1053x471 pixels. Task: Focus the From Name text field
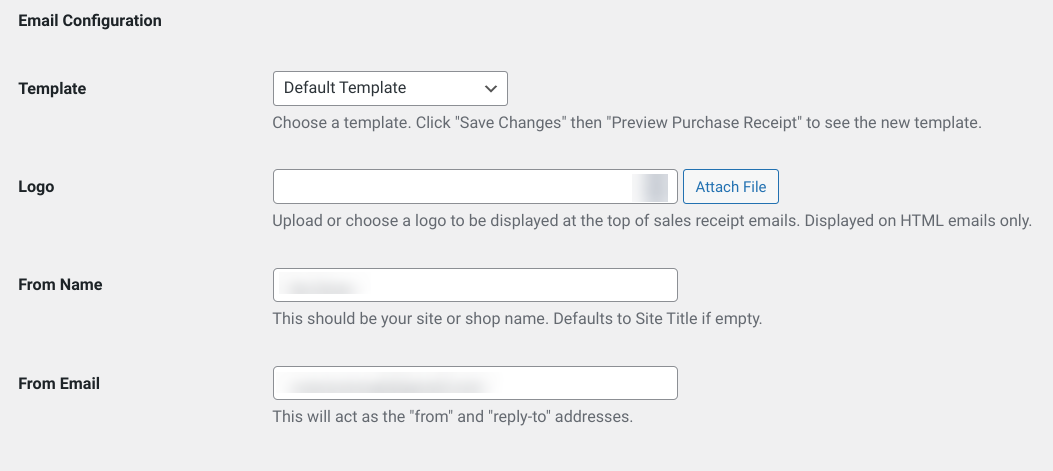[x=475, y=285]
